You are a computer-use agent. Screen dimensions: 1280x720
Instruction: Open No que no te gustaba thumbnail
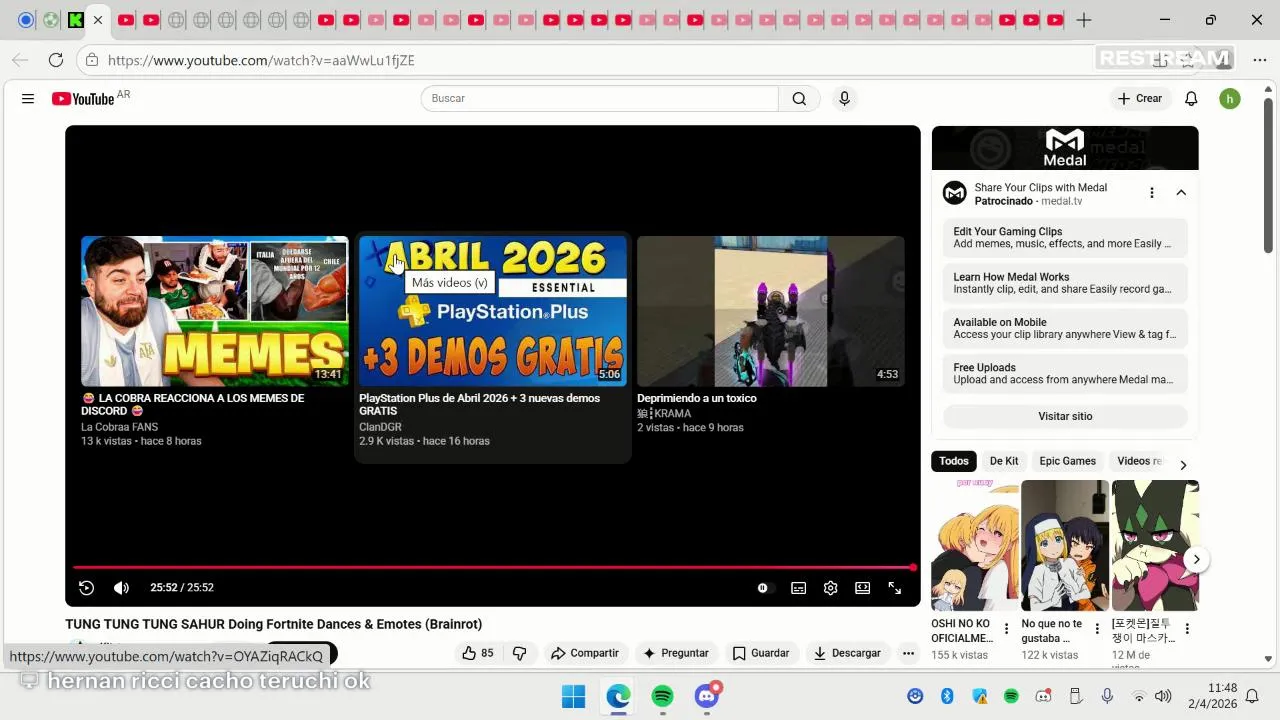1065,545
